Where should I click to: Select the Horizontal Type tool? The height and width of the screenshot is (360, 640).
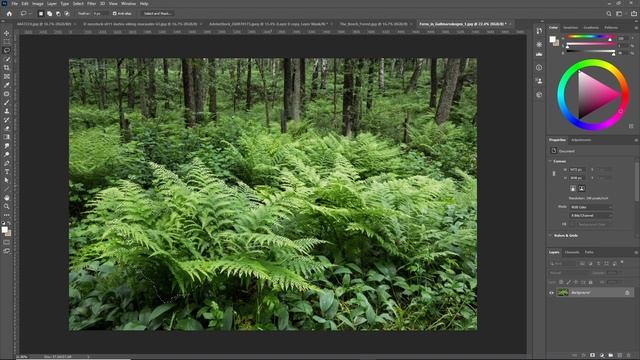click(7, 171)
